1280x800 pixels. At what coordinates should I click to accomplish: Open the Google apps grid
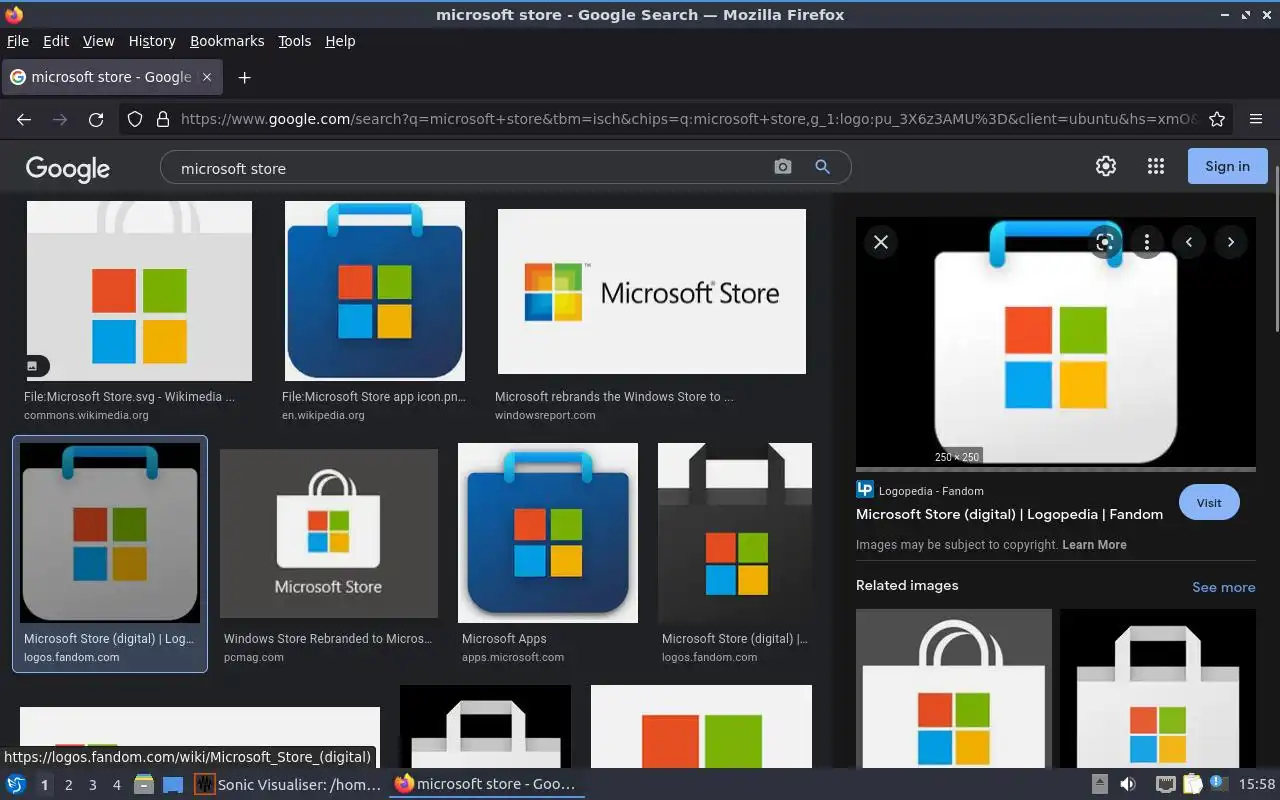1156,166
